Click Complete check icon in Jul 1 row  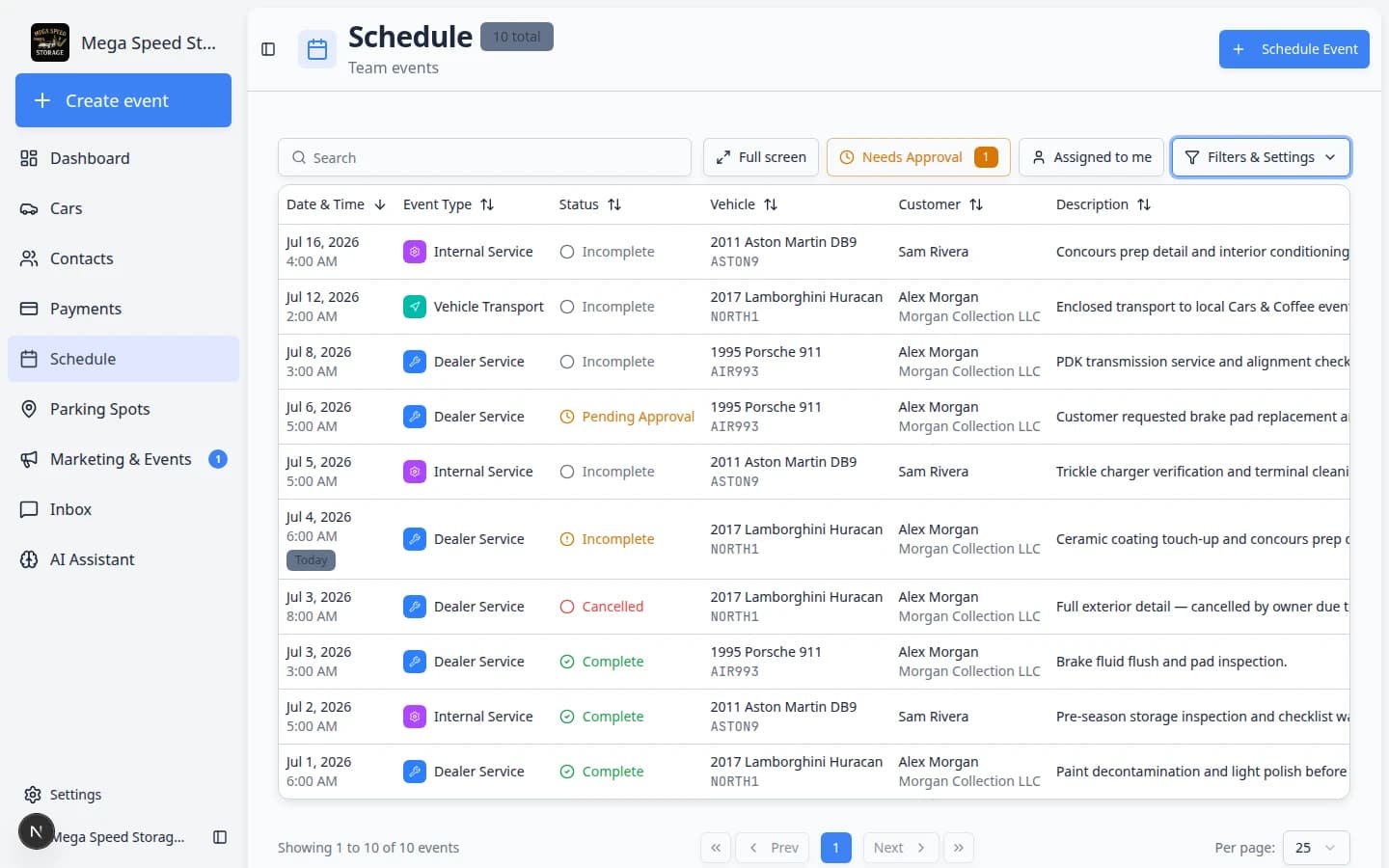click(567, 772)
